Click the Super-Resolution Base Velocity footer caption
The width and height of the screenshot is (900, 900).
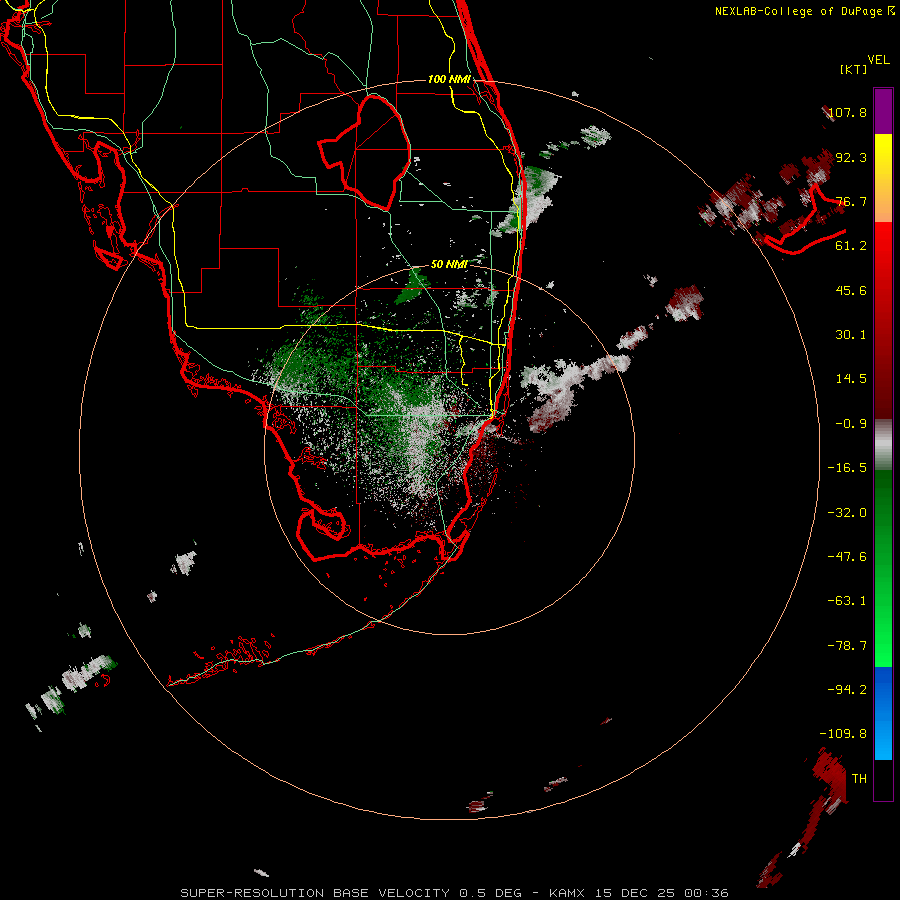click(x=454, y=893)
